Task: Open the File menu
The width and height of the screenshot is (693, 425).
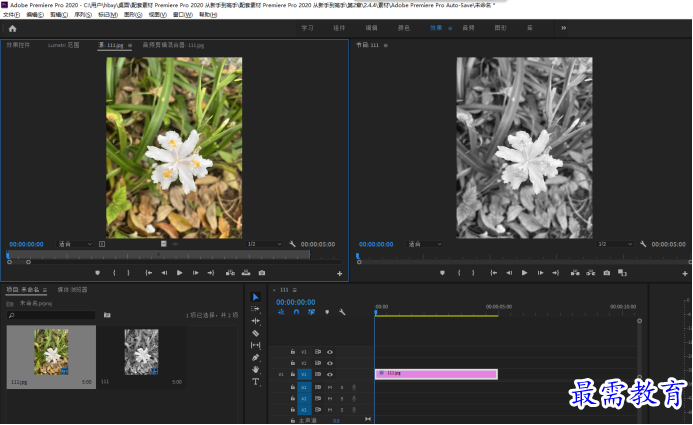Action: (11, 15)
